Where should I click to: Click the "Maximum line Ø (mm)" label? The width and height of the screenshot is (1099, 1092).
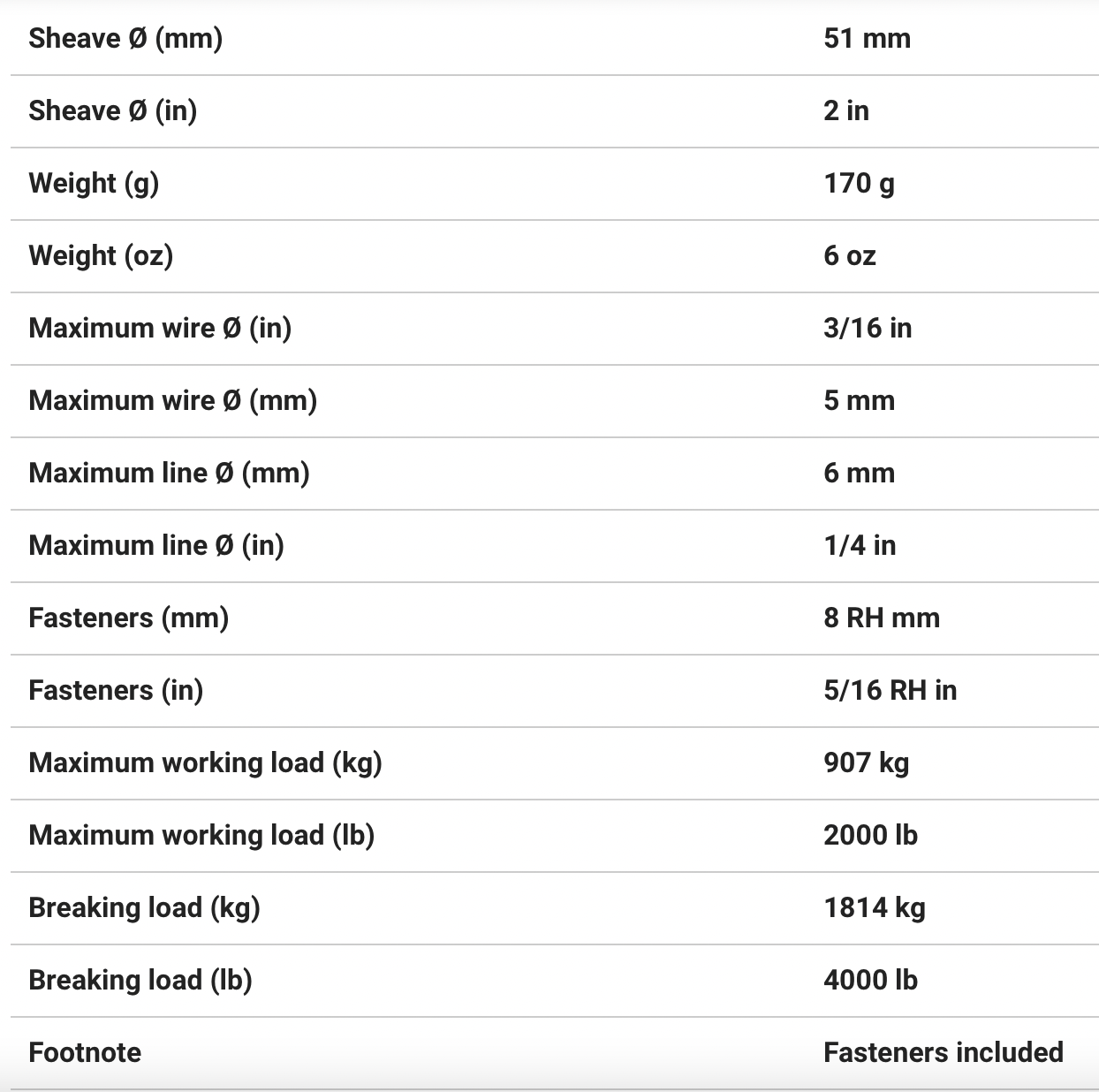[x=169, y=473]
